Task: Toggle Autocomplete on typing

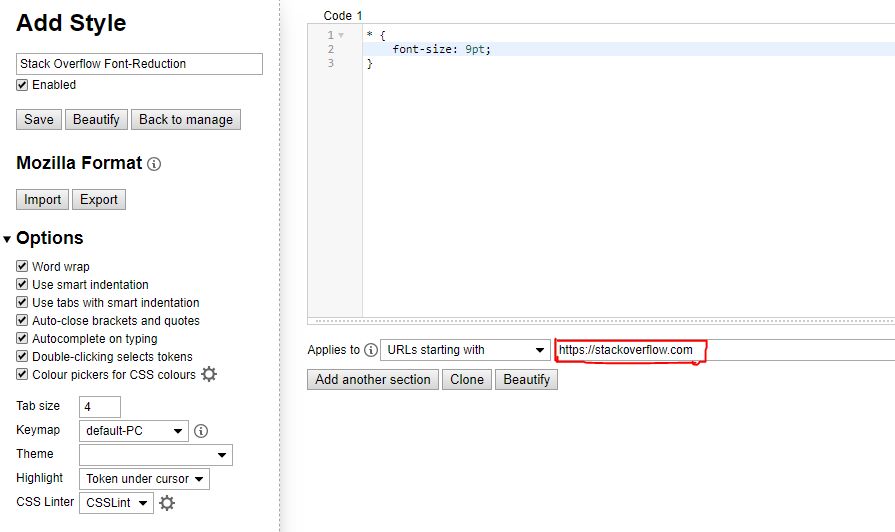Action: tap(22, 338)
